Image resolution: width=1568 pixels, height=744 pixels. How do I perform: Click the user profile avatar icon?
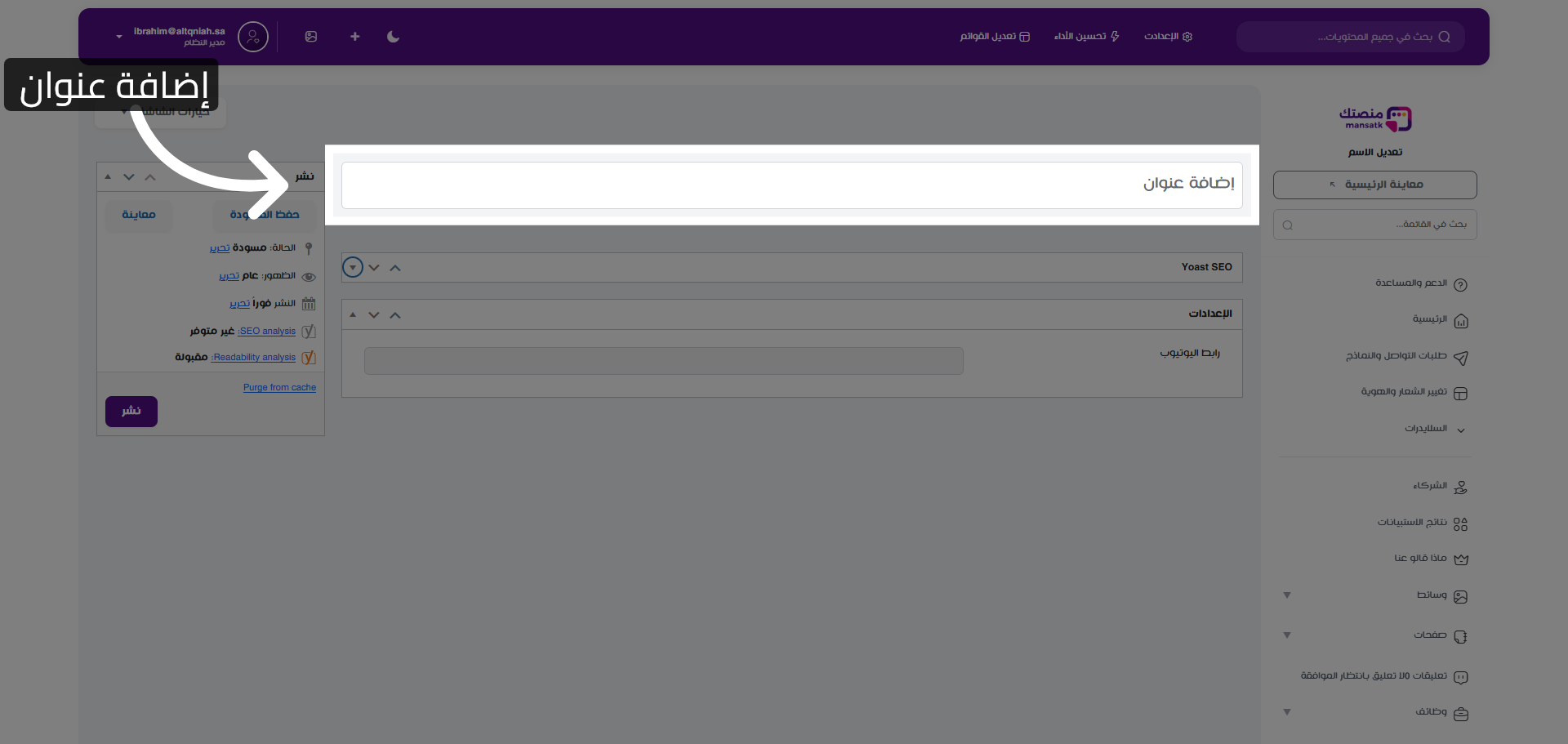(253, 37)
